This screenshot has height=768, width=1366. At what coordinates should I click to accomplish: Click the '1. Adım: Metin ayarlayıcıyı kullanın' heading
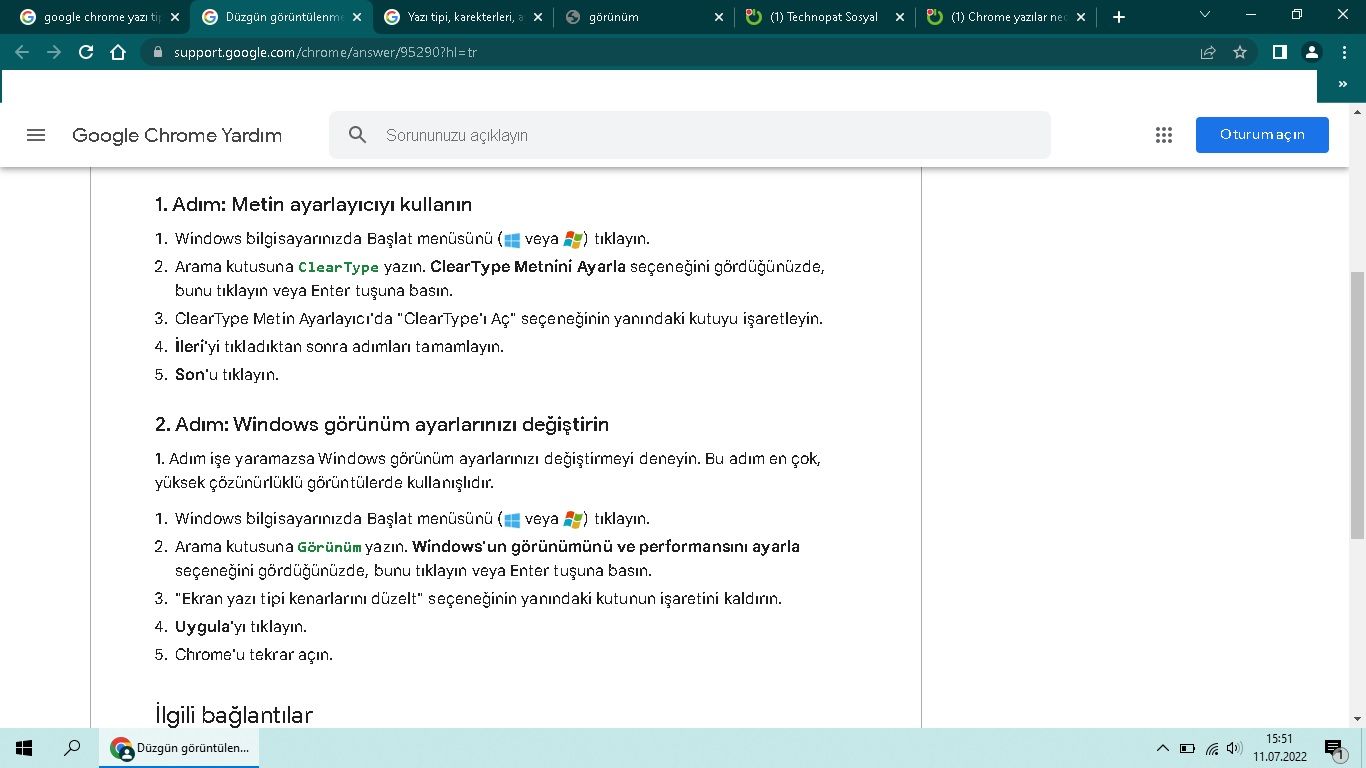click(313, 204)
